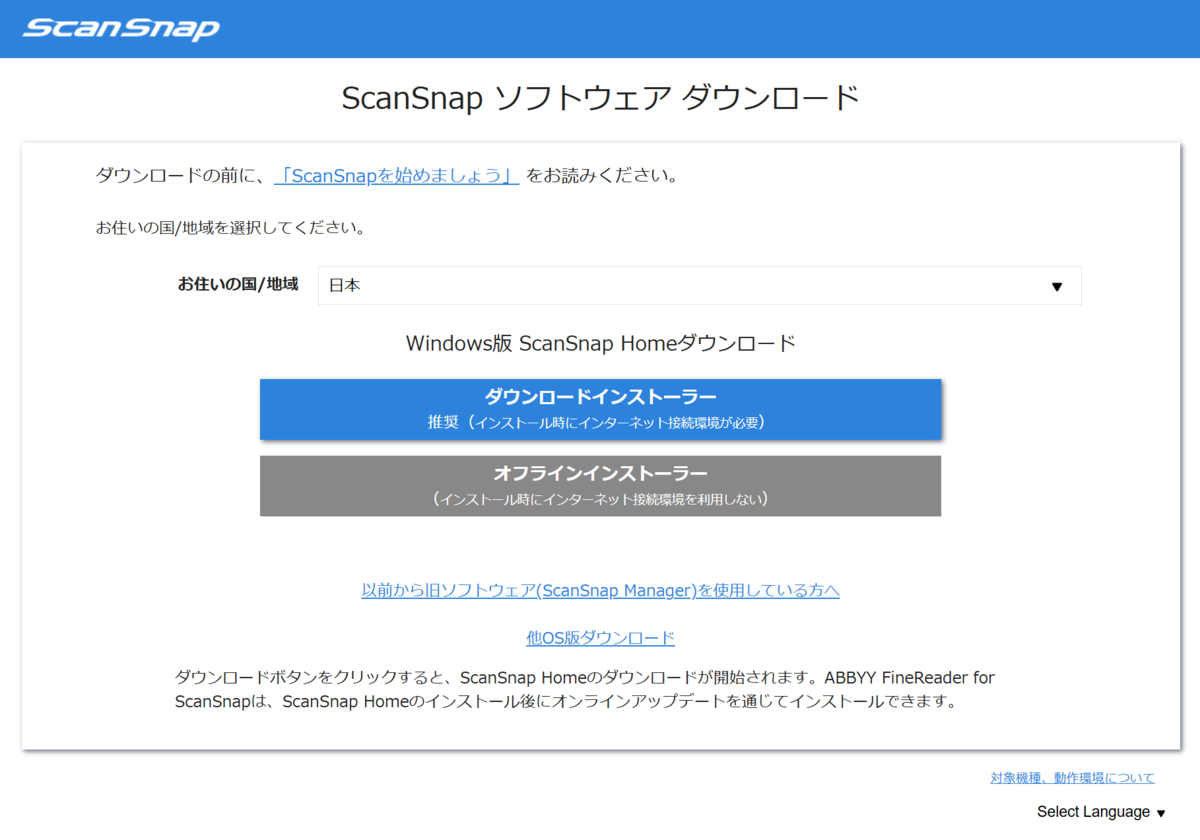Click the blue ダウンロードインストーラー button
The width and height of the screenshot is (1200, 840).
[x=600, y=409]
